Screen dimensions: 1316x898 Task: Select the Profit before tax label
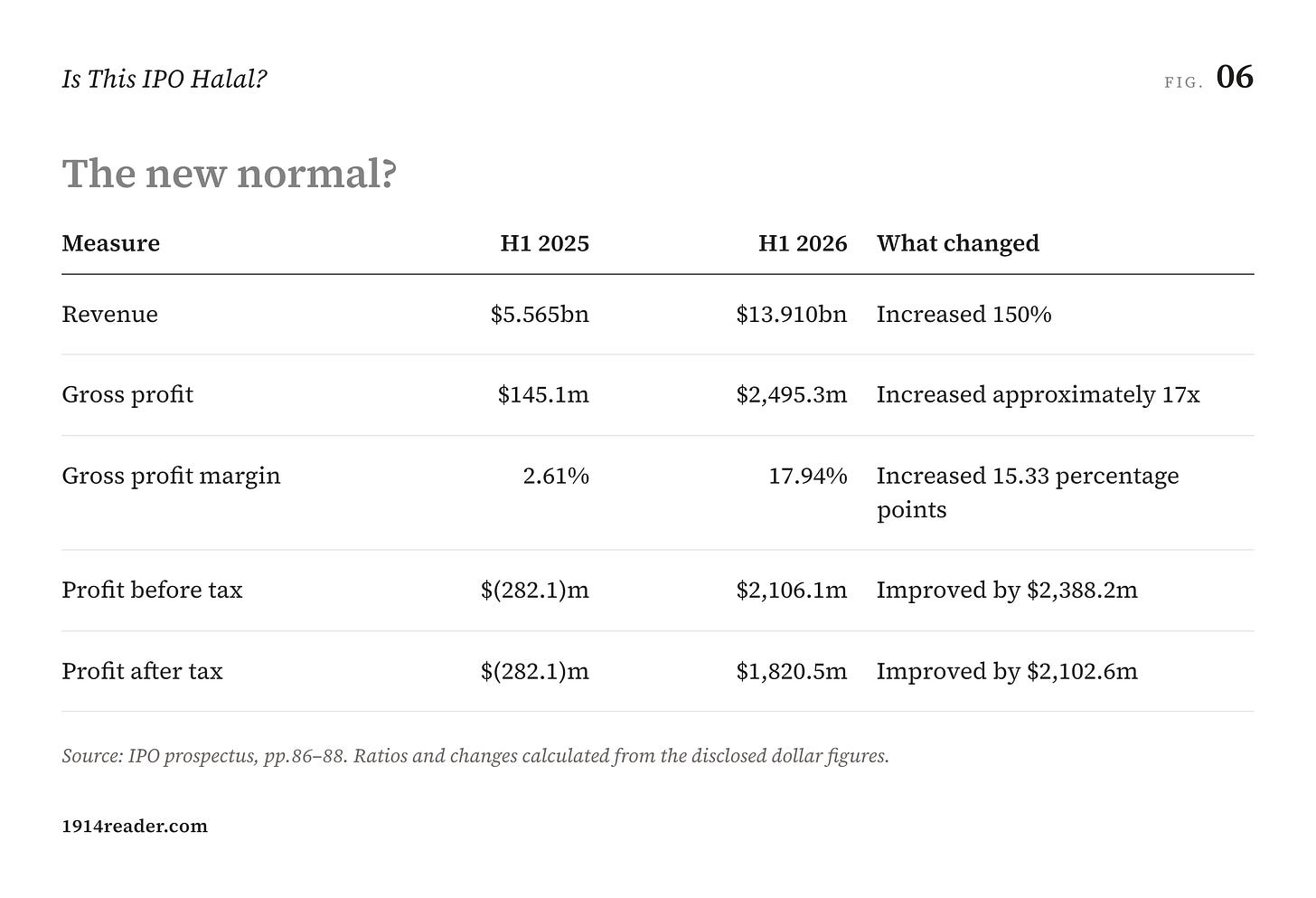point(152,590)
